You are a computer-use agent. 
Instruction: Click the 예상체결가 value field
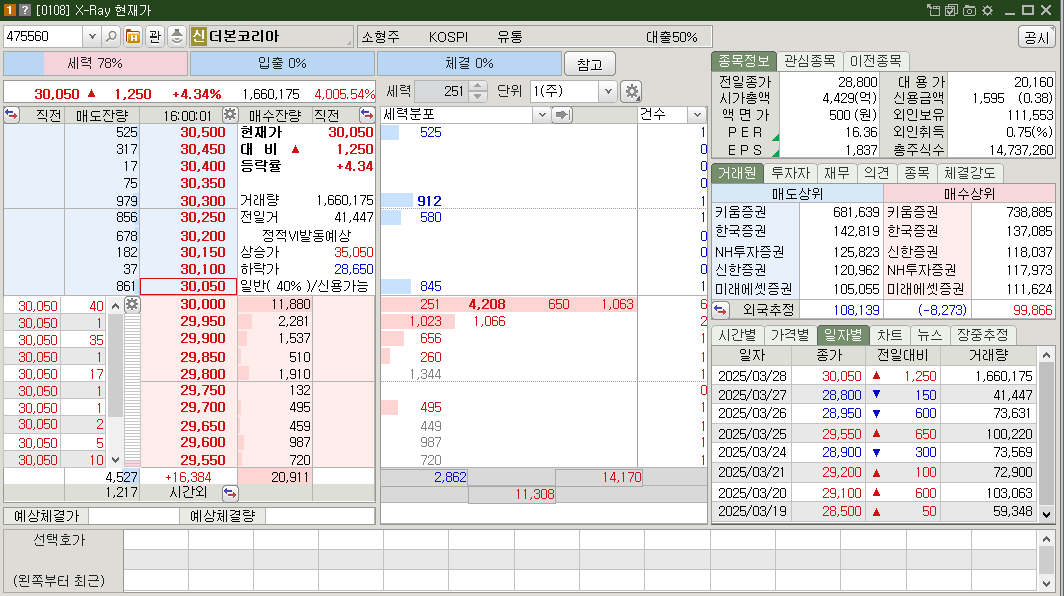[x=134, y=516]
